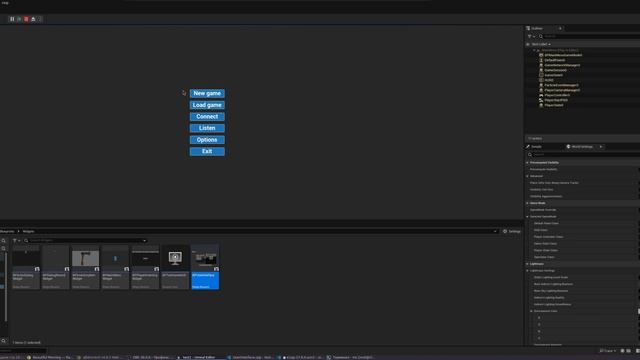Select ParticleEventManager0 in the Outliner
Screen dimensions: 640x360
(561, 85)
